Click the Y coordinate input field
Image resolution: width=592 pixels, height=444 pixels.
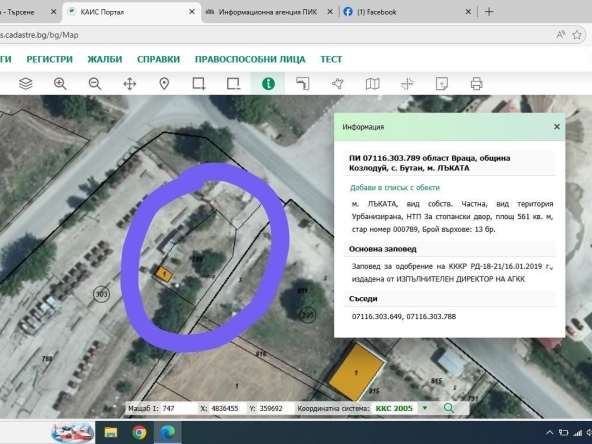276,409
